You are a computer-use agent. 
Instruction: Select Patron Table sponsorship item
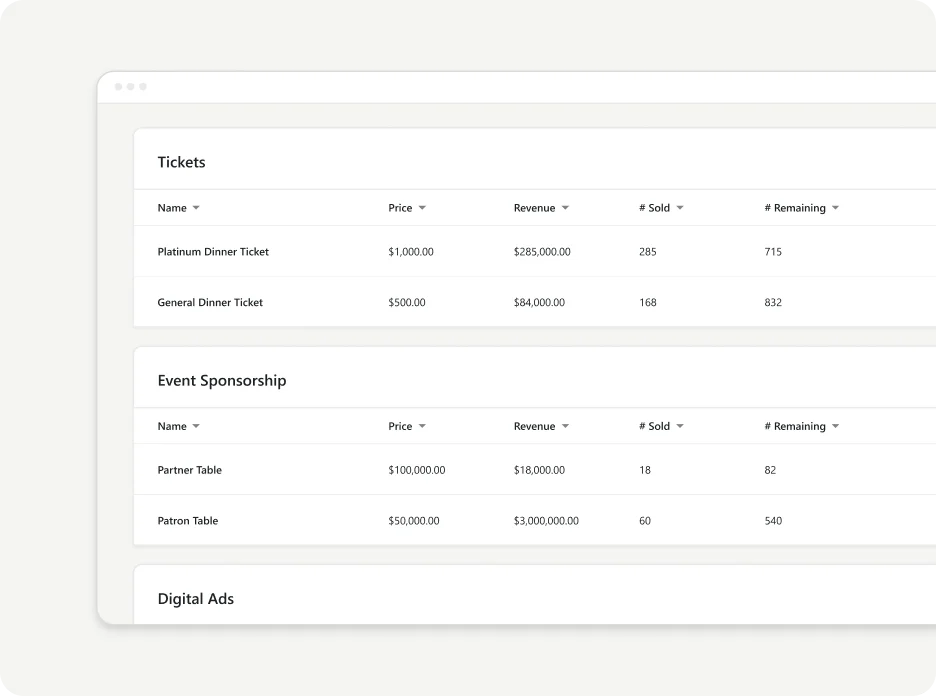click(x=187, y=521)
